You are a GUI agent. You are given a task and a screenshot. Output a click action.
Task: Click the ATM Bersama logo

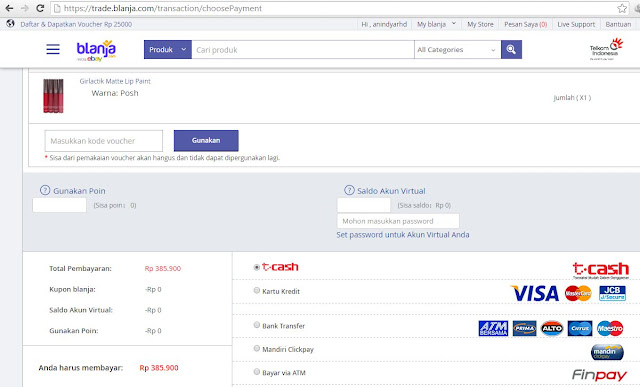[x=493, y=328]
